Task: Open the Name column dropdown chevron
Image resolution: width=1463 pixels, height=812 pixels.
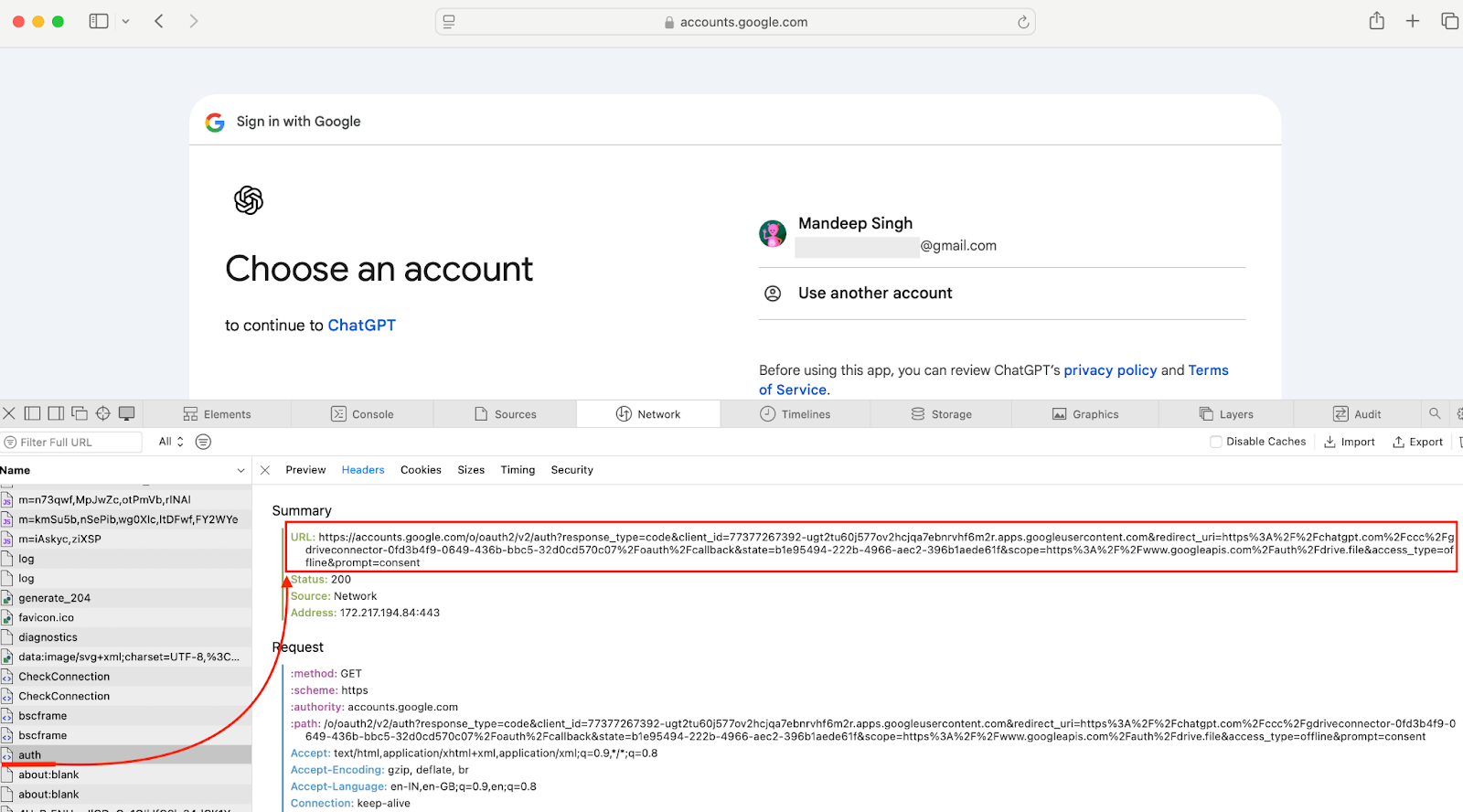Action: coord(241,470)
